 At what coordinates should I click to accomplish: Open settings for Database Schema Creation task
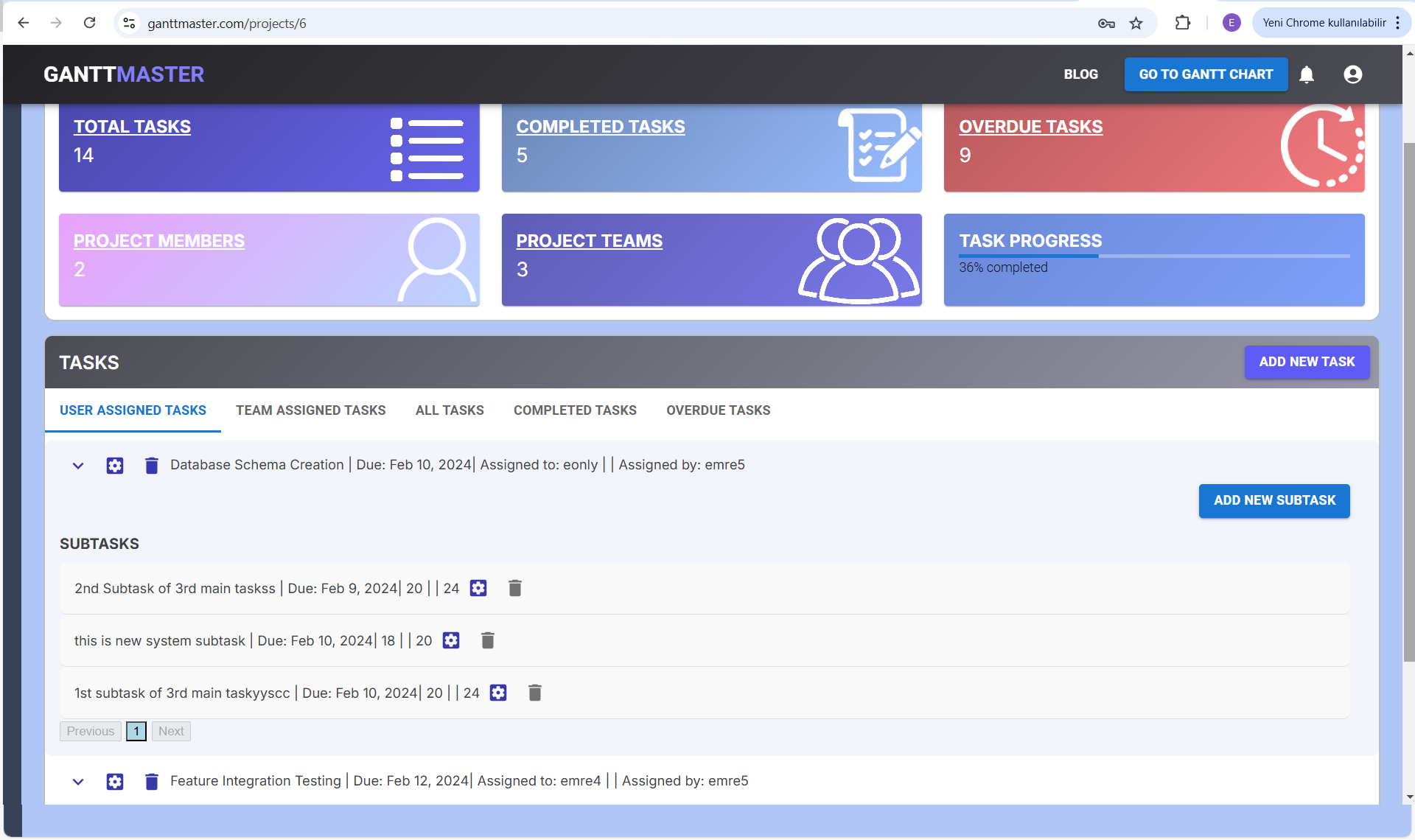[115, 465]
